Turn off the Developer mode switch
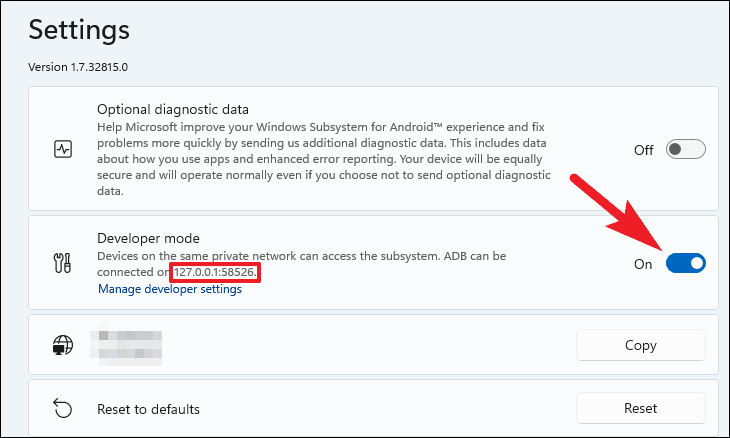Screen dimensions: 730x438 coord(685,263)
